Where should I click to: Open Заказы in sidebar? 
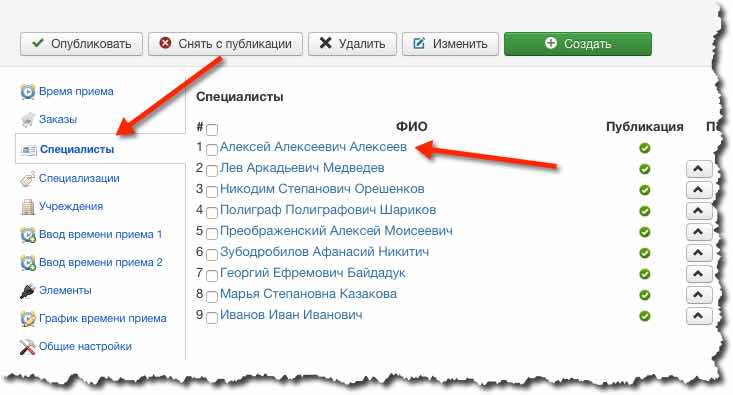pyautogui.click(x=58, y=119)
